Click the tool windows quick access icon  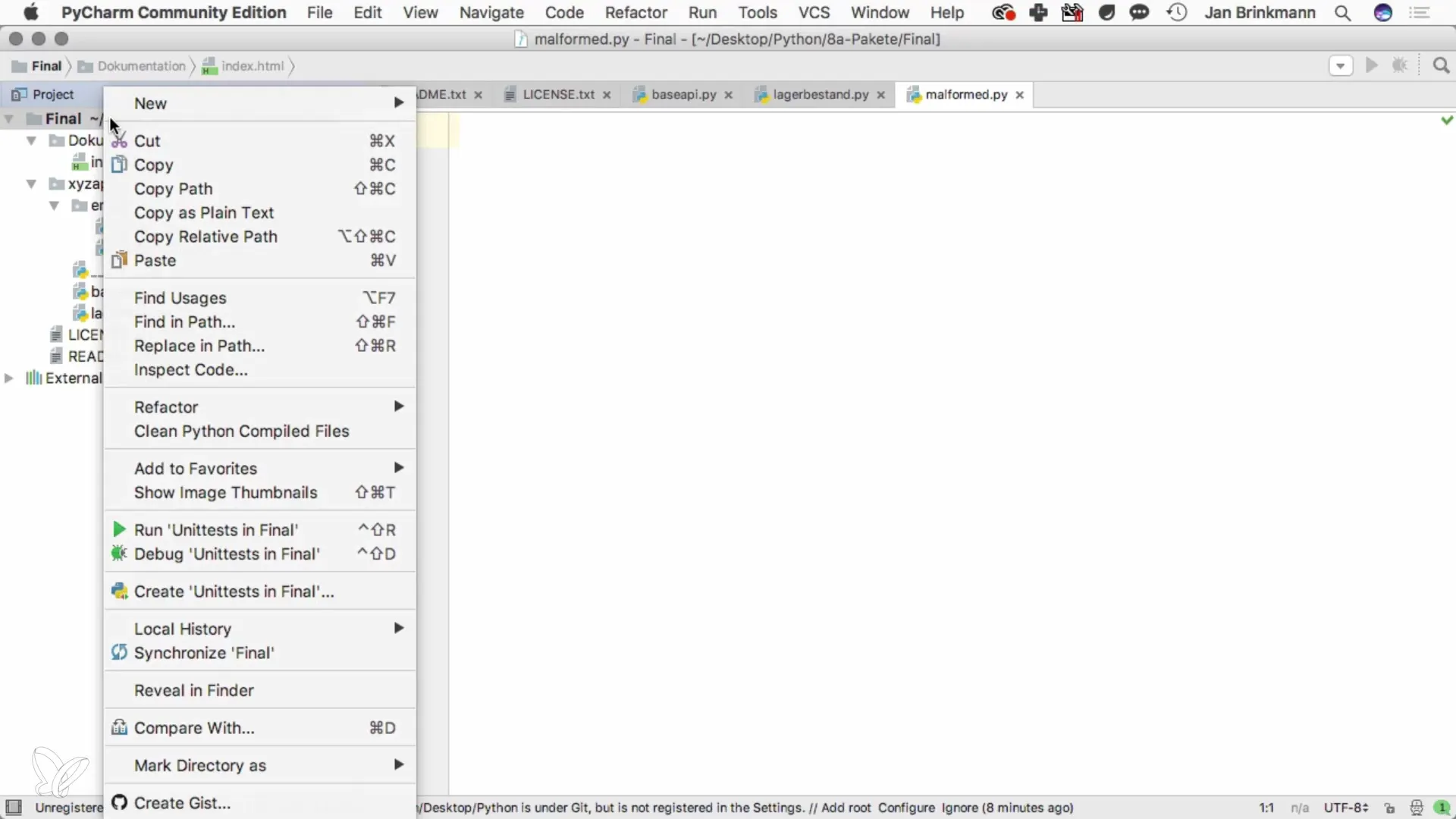click(14, 807)
